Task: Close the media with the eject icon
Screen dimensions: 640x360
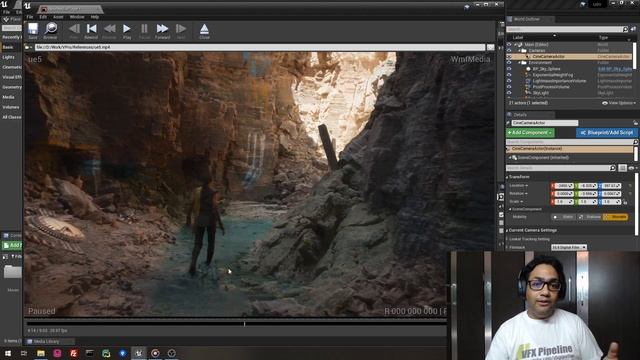Action: tap(204, 31)
